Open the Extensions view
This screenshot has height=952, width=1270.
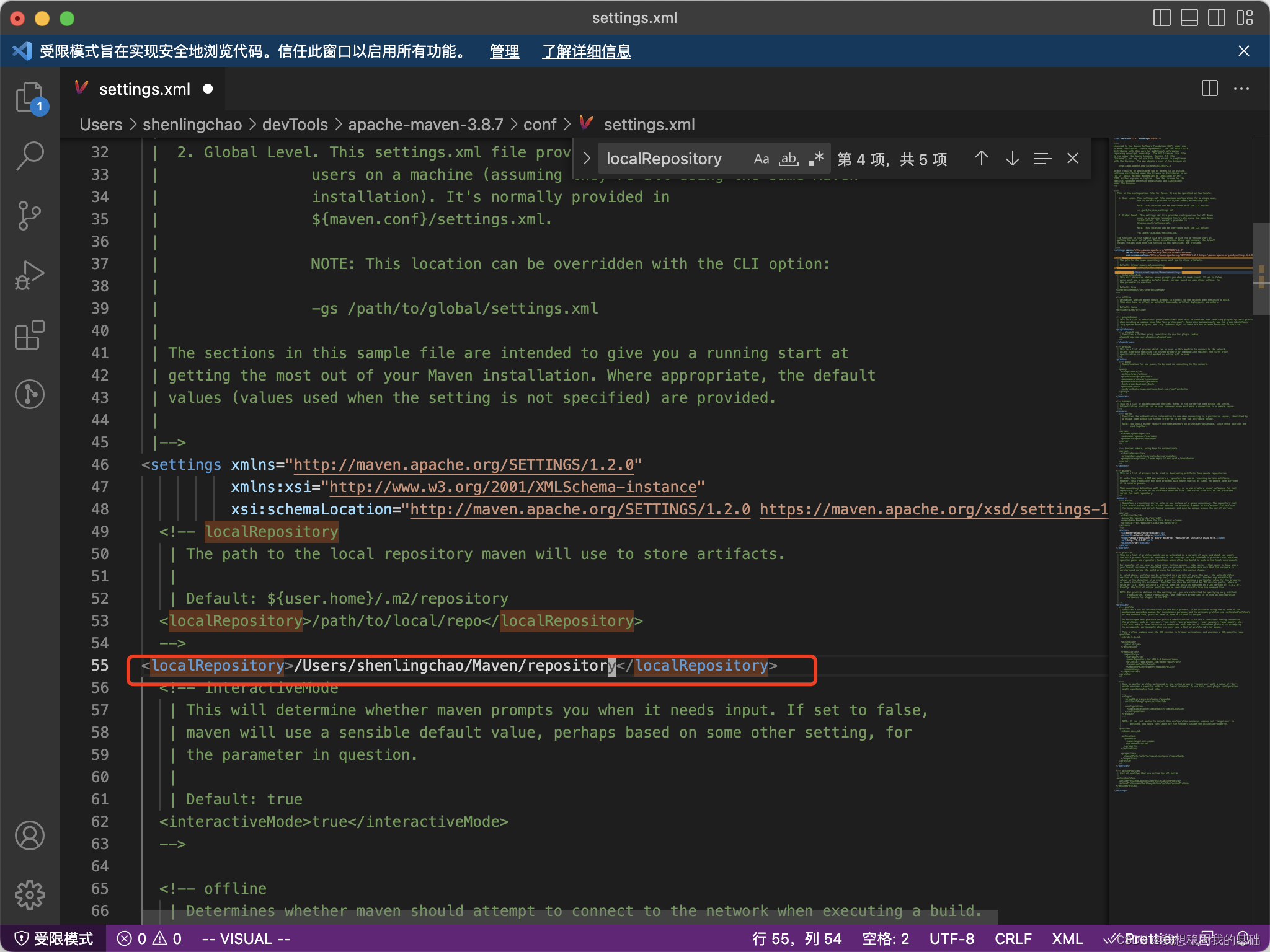[29, 335]
